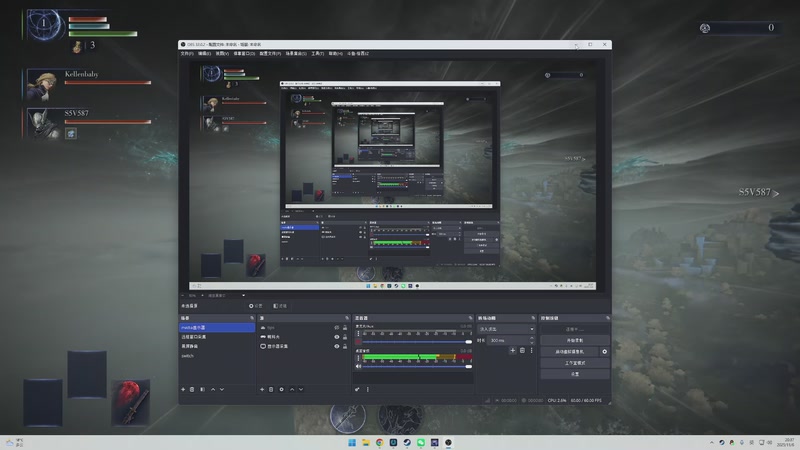Zoom out preview with the minus icon

pos(183,295)
